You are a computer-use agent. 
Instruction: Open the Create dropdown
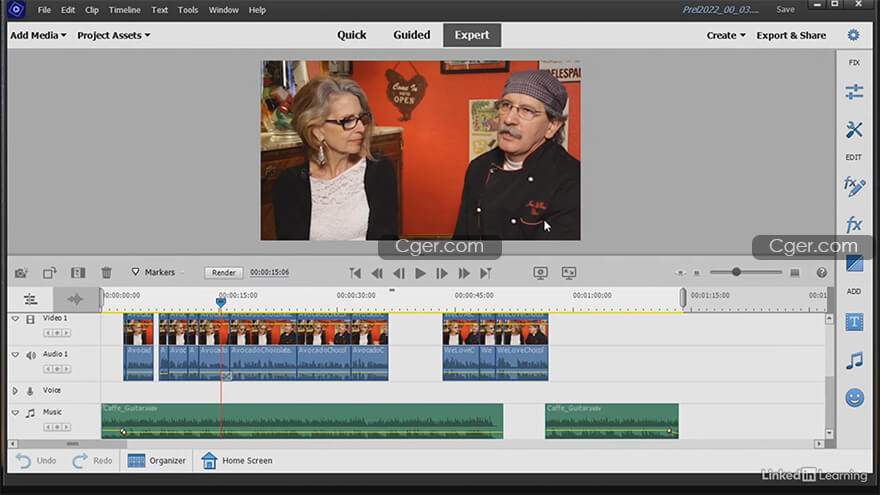tap(726, 35)
